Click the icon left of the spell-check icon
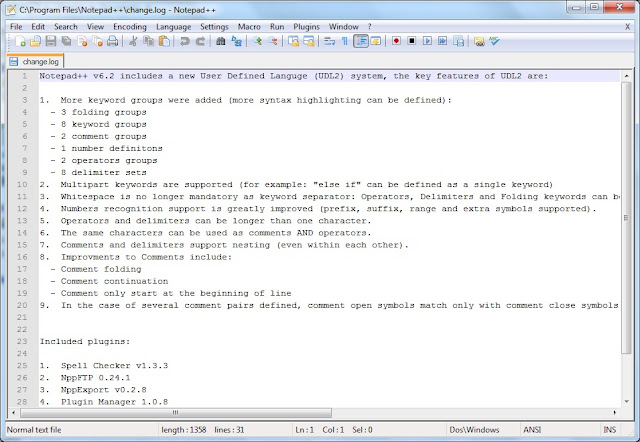 click(479, 41)
